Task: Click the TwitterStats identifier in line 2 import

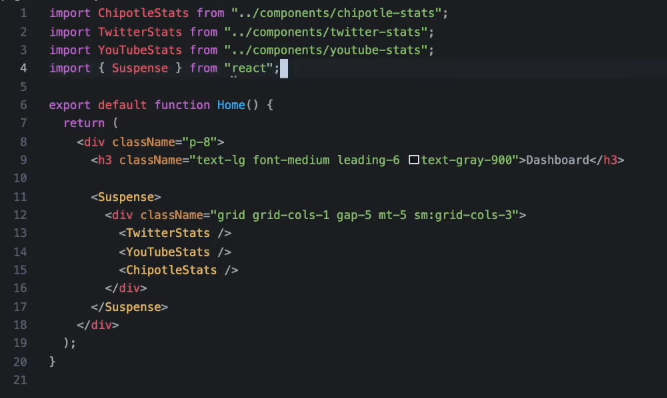Action: (x=140, y=32)
